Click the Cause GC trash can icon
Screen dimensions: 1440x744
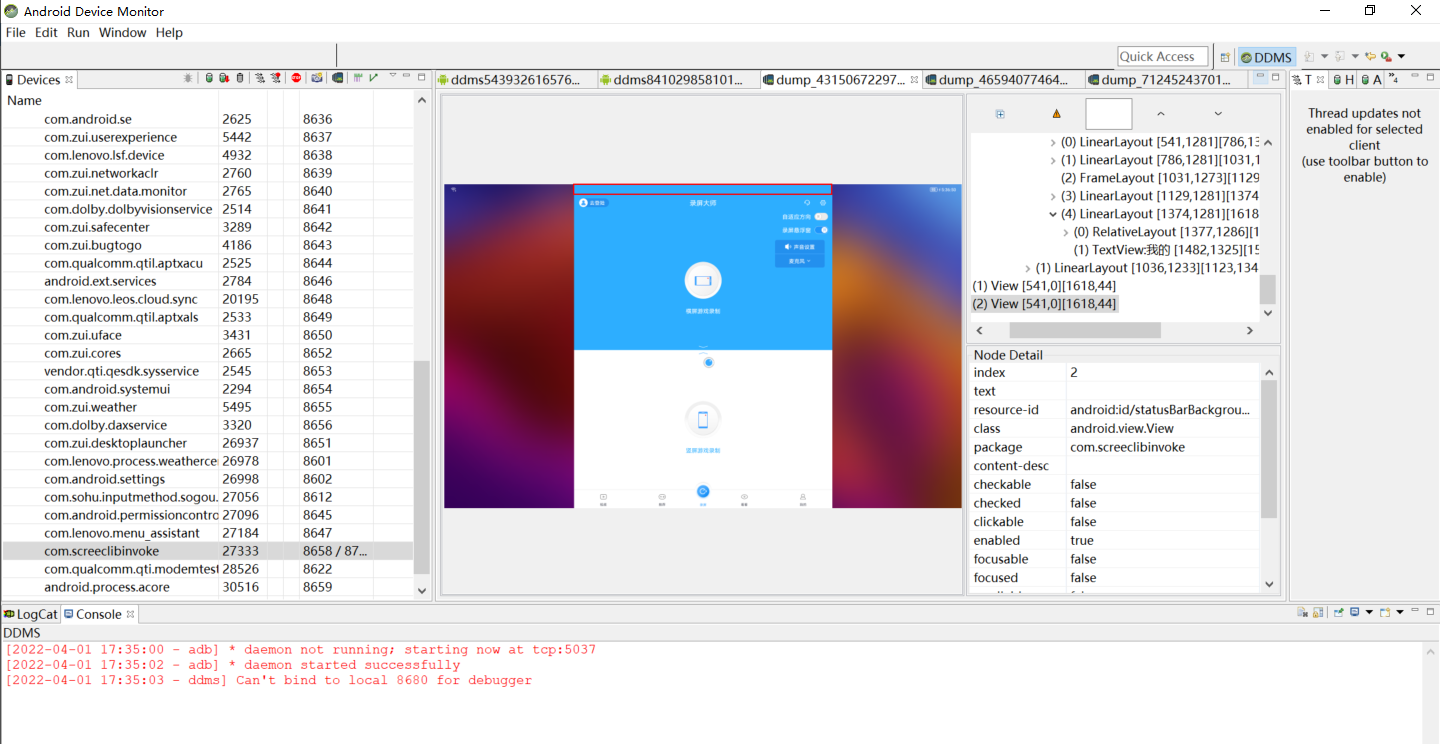[x=240, y=78]
